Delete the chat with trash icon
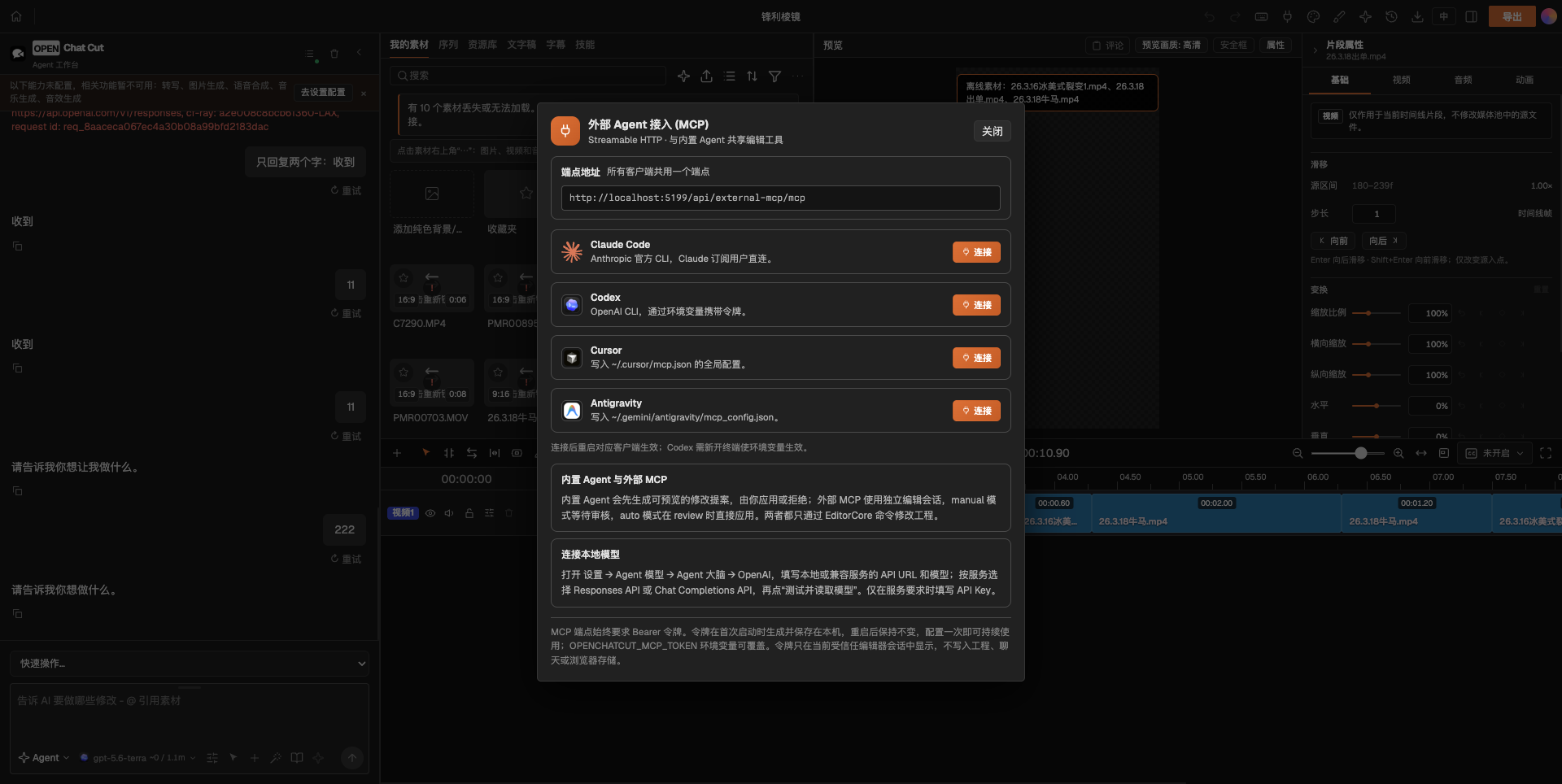Screen dimensions: 1562x784 coord(334,54)
